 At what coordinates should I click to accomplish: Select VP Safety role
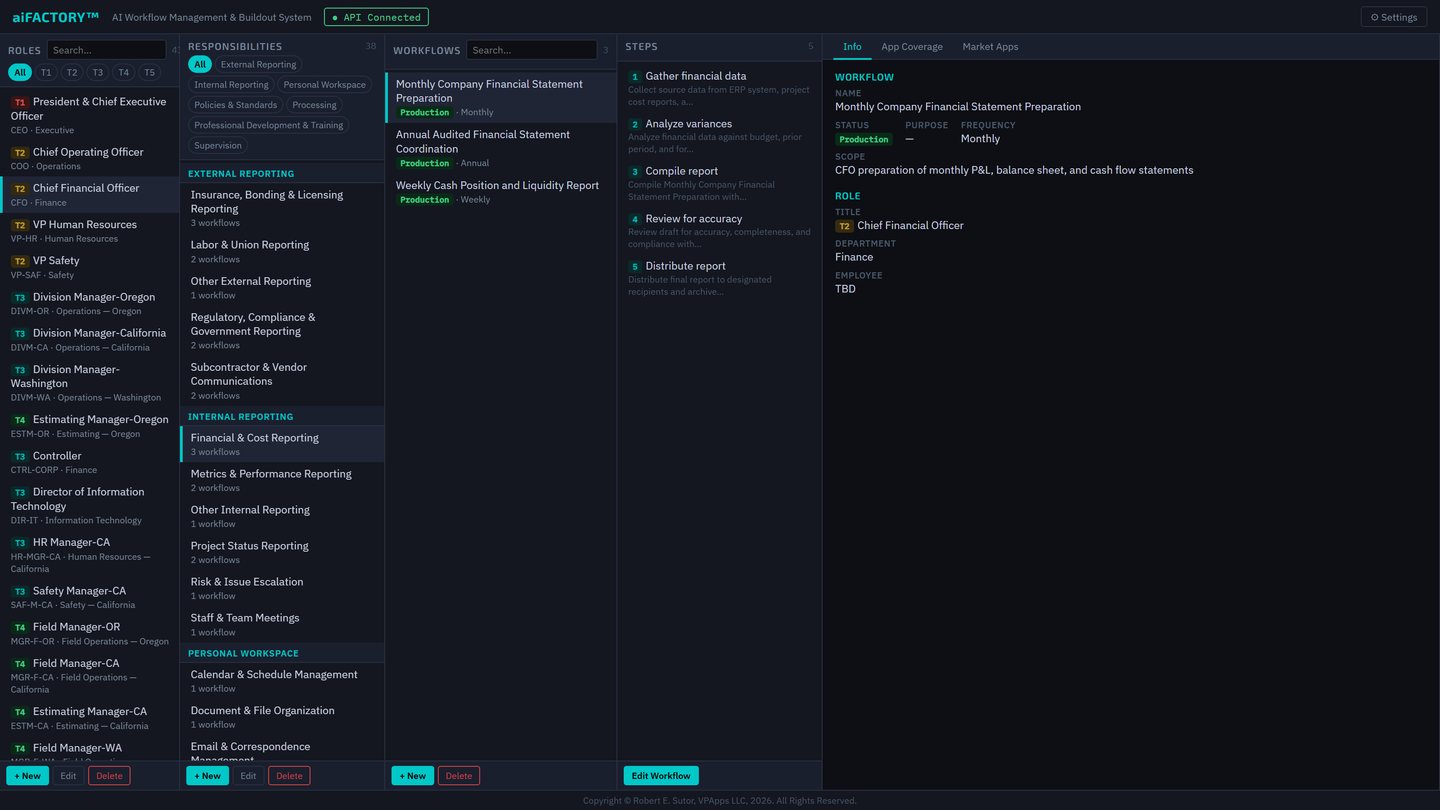click(90, 267)
